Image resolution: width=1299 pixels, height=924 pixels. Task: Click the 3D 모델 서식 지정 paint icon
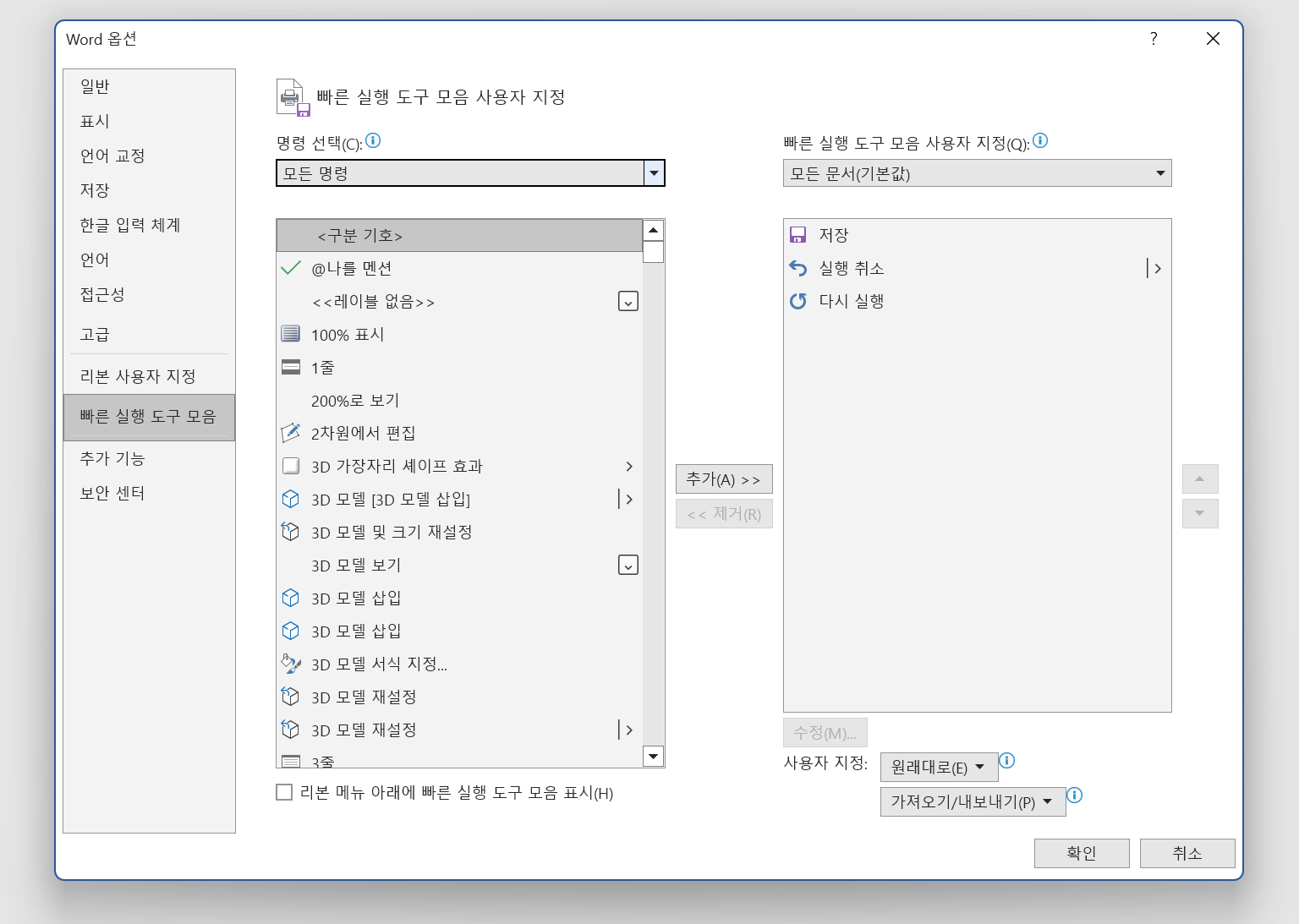click(x=290, y=664)
